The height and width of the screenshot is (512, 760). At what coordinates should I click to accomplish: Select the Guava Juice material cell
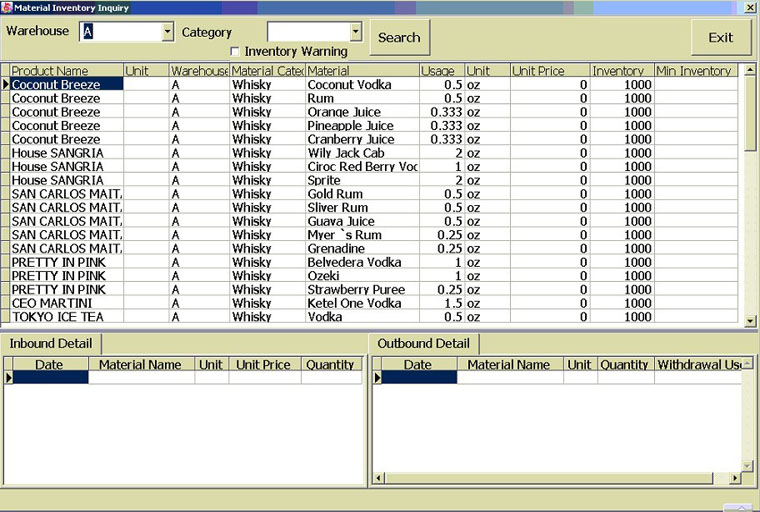[363, 221]
